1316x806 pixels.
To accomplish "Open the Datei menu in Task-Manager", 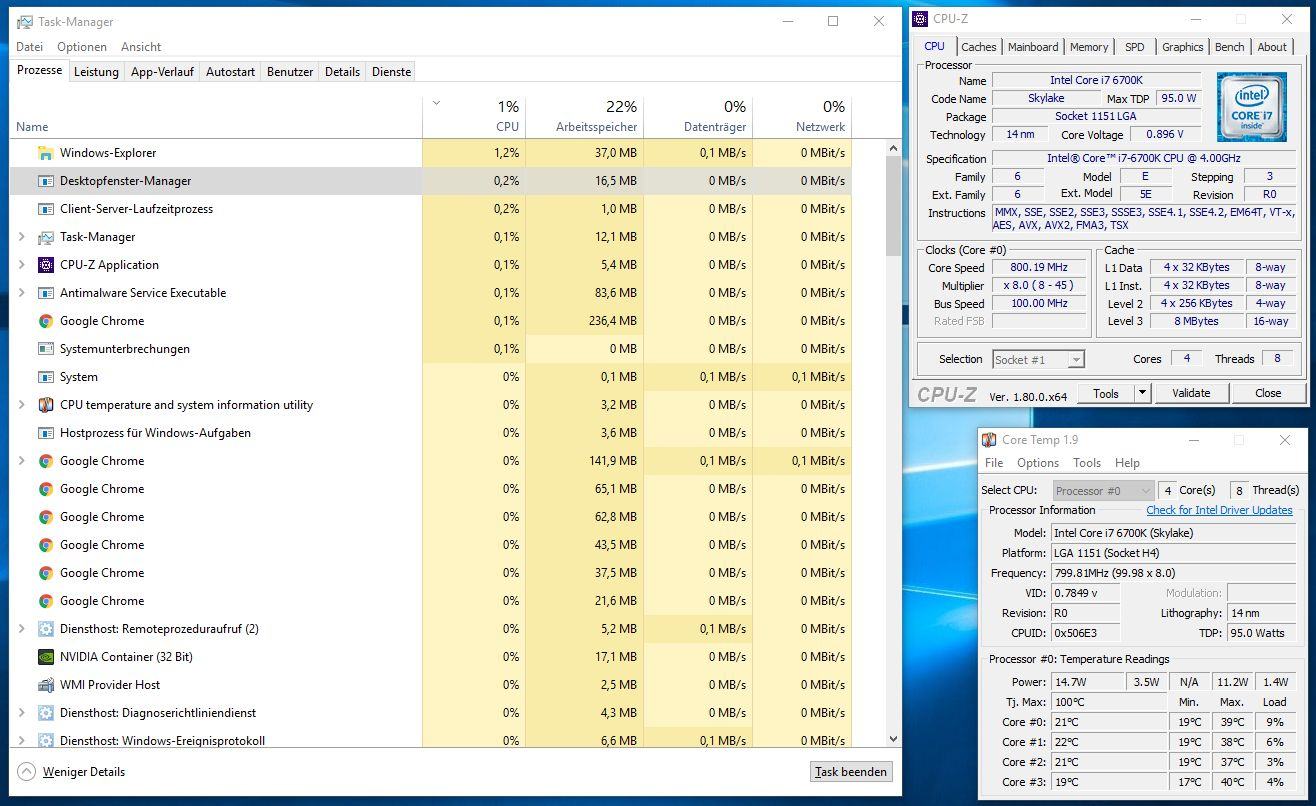I will coord(30,47).
